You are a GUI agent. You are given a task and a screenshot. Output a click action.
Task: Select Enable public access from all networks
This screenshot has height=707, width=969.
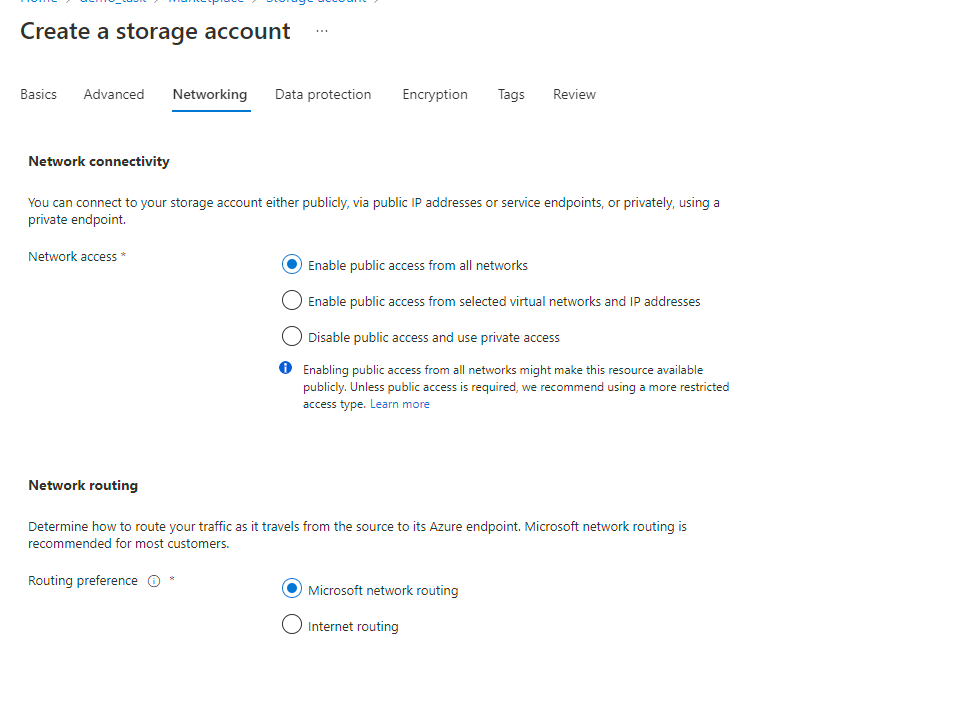pos(292,265)
